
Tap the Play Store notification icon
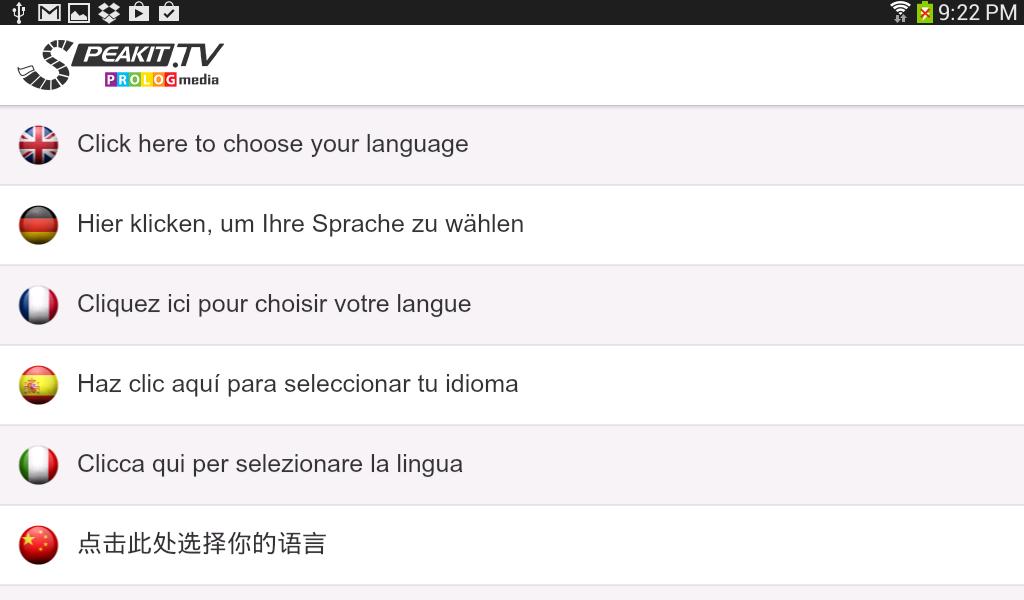click(139, 12)
